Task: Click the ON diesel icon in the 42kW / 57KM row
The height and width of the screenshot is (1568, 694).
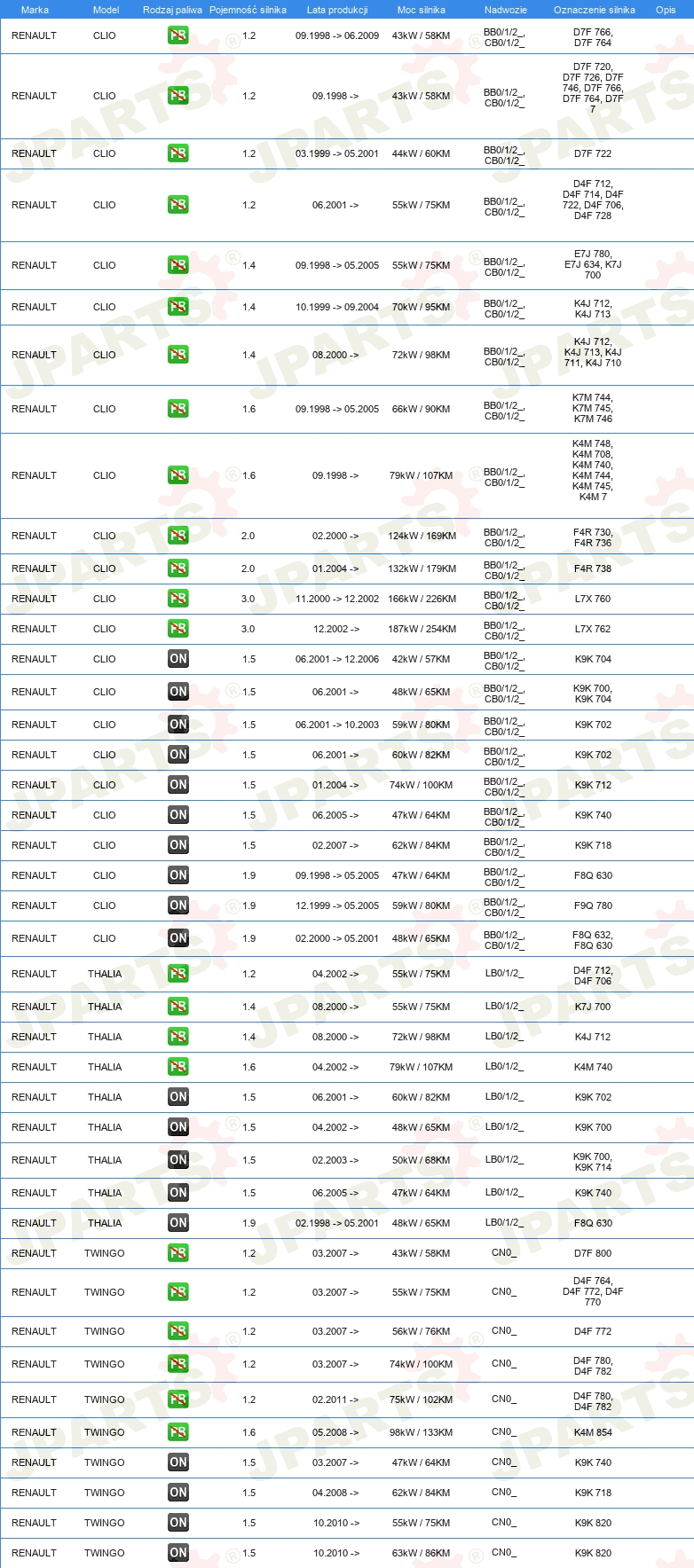Action: pos(178,659)
